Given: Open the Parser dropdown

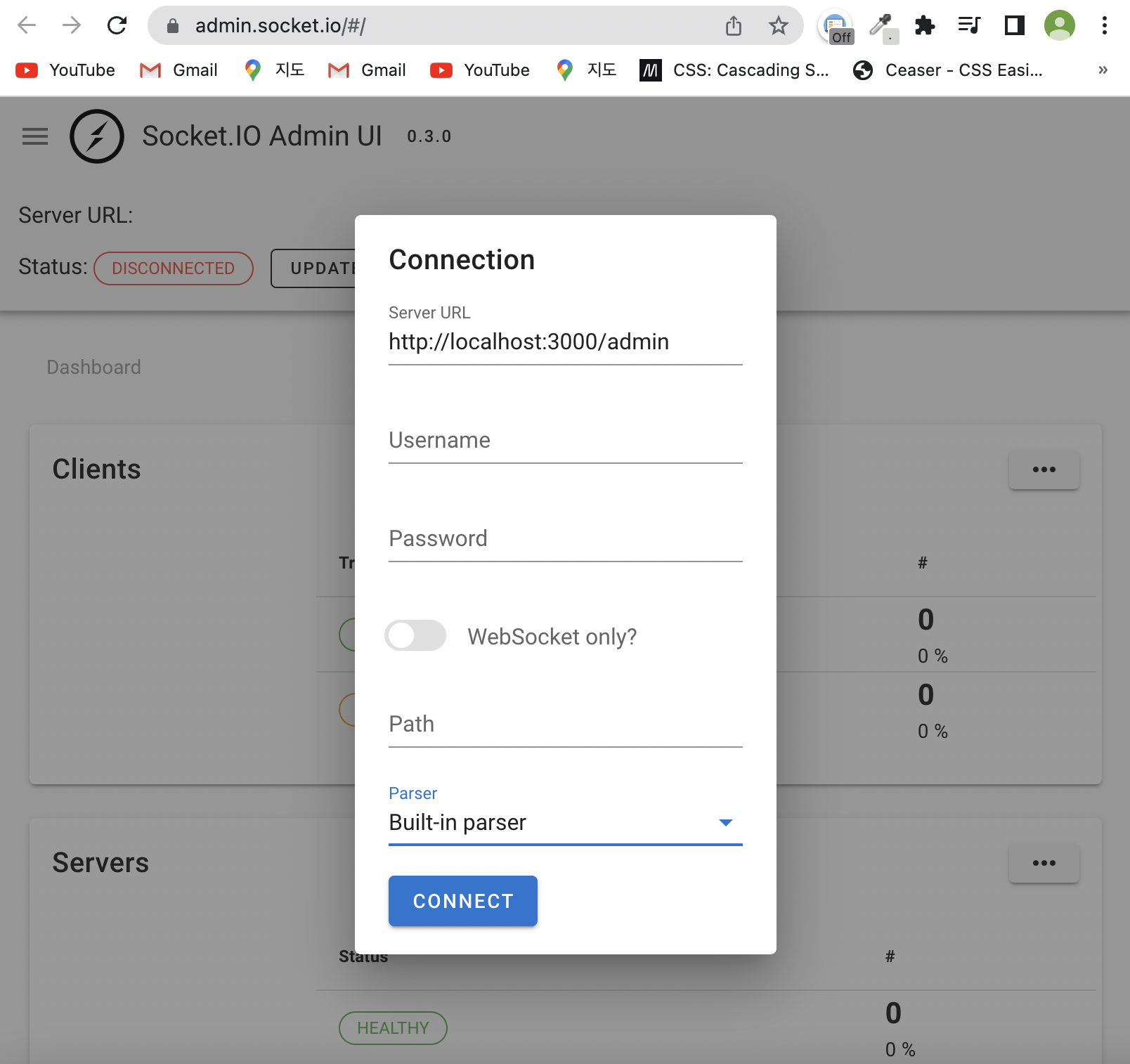Looking at the screenshot, I should (x=566, y=823).
